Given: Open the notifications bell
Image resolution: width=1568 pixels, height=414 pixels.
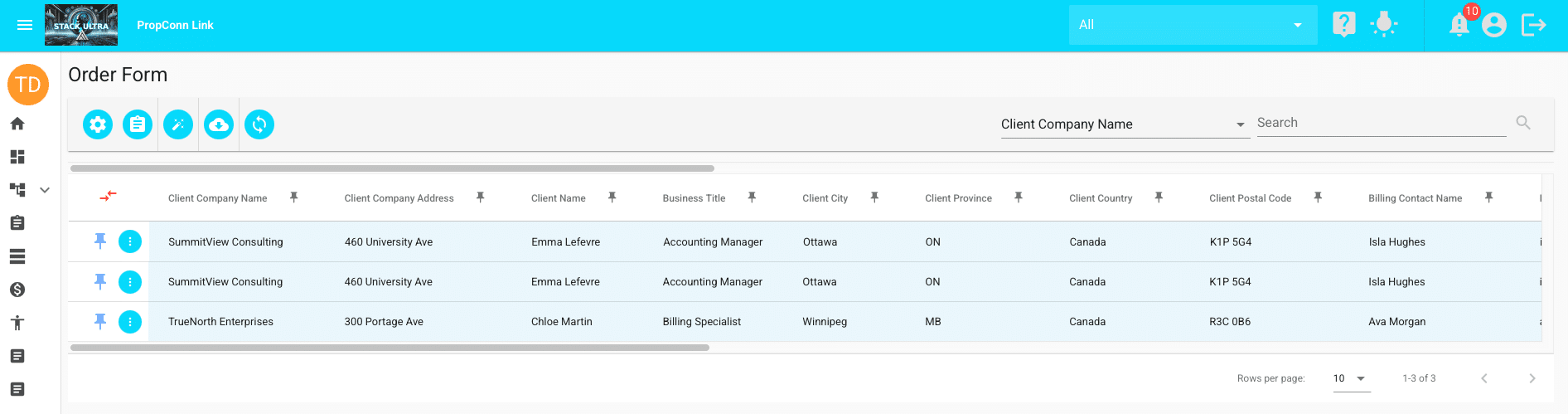Looking at the screenshot, I should click(x=1459, y=25).
